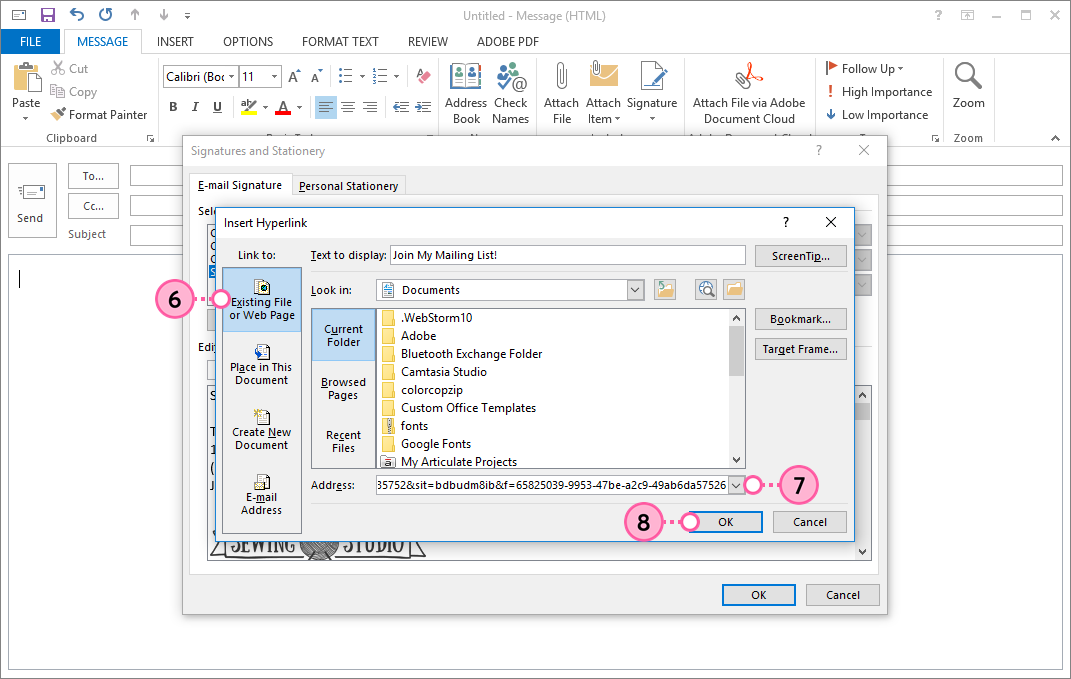Switch to the INSERT ribbon tab
Viewport: 1071px width, 679px height.
(x=175, y=42)
